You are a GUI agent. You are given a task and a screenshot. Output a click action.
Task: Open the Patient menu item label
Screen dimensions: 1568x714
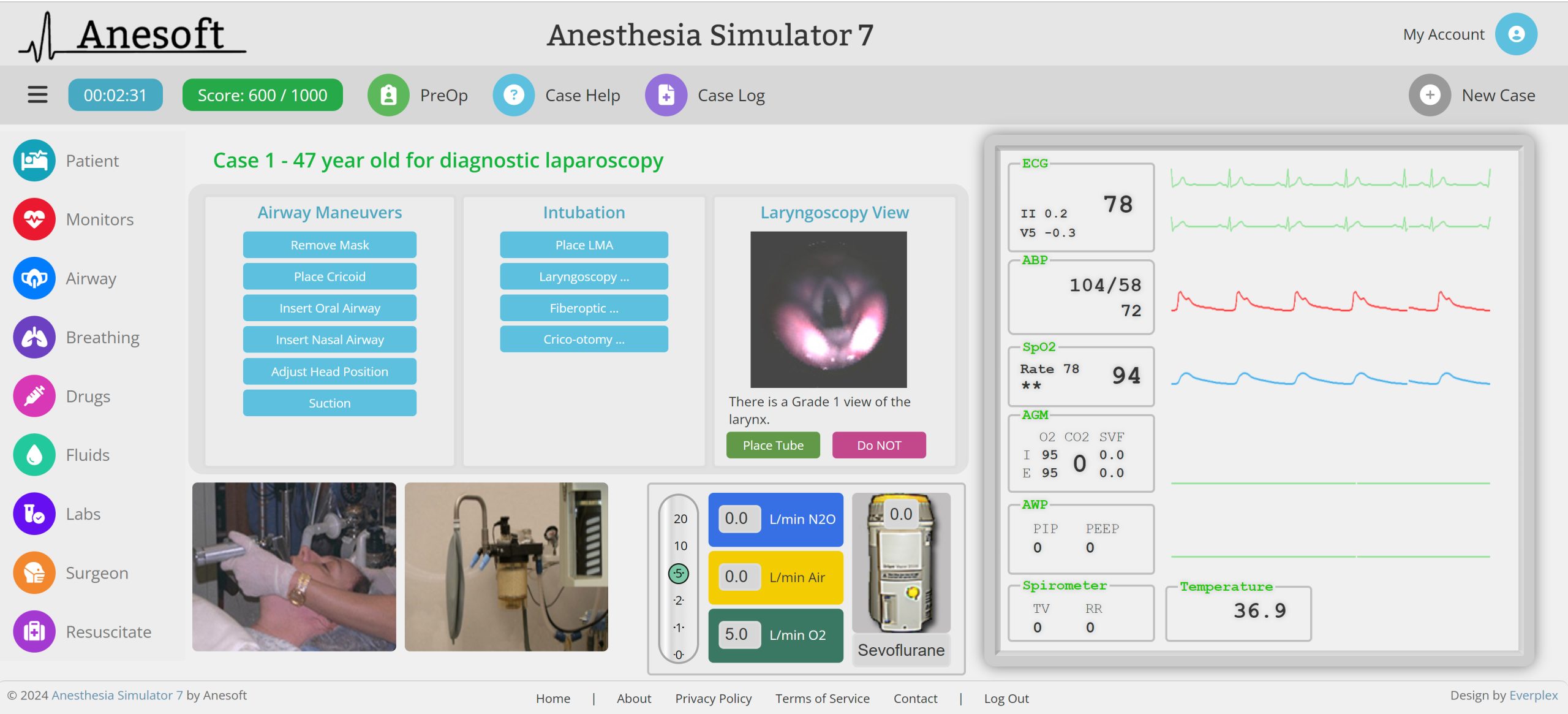point(92,161)
